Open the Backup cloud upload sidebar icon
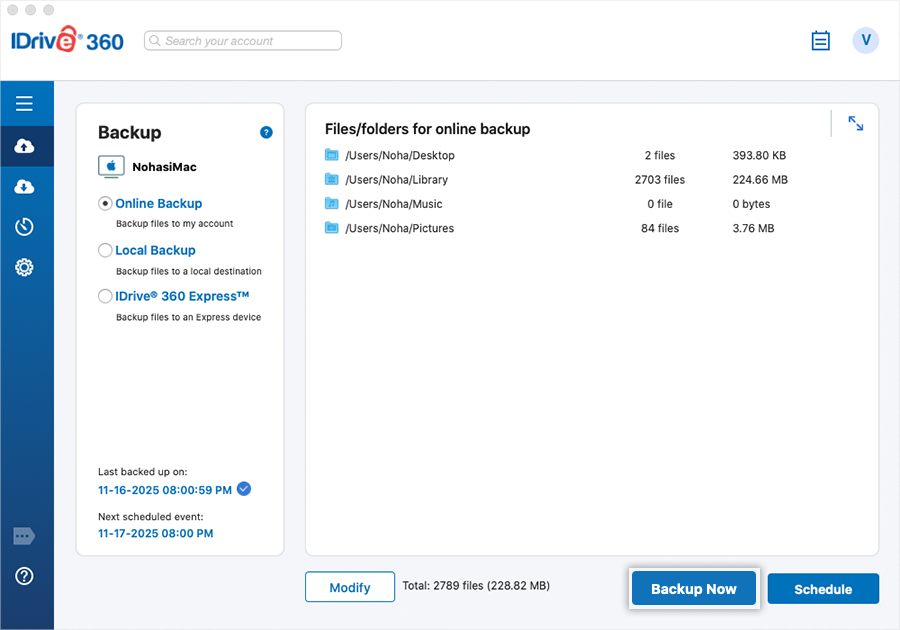Viewport: 900px width, 630px height. (25, 147)
